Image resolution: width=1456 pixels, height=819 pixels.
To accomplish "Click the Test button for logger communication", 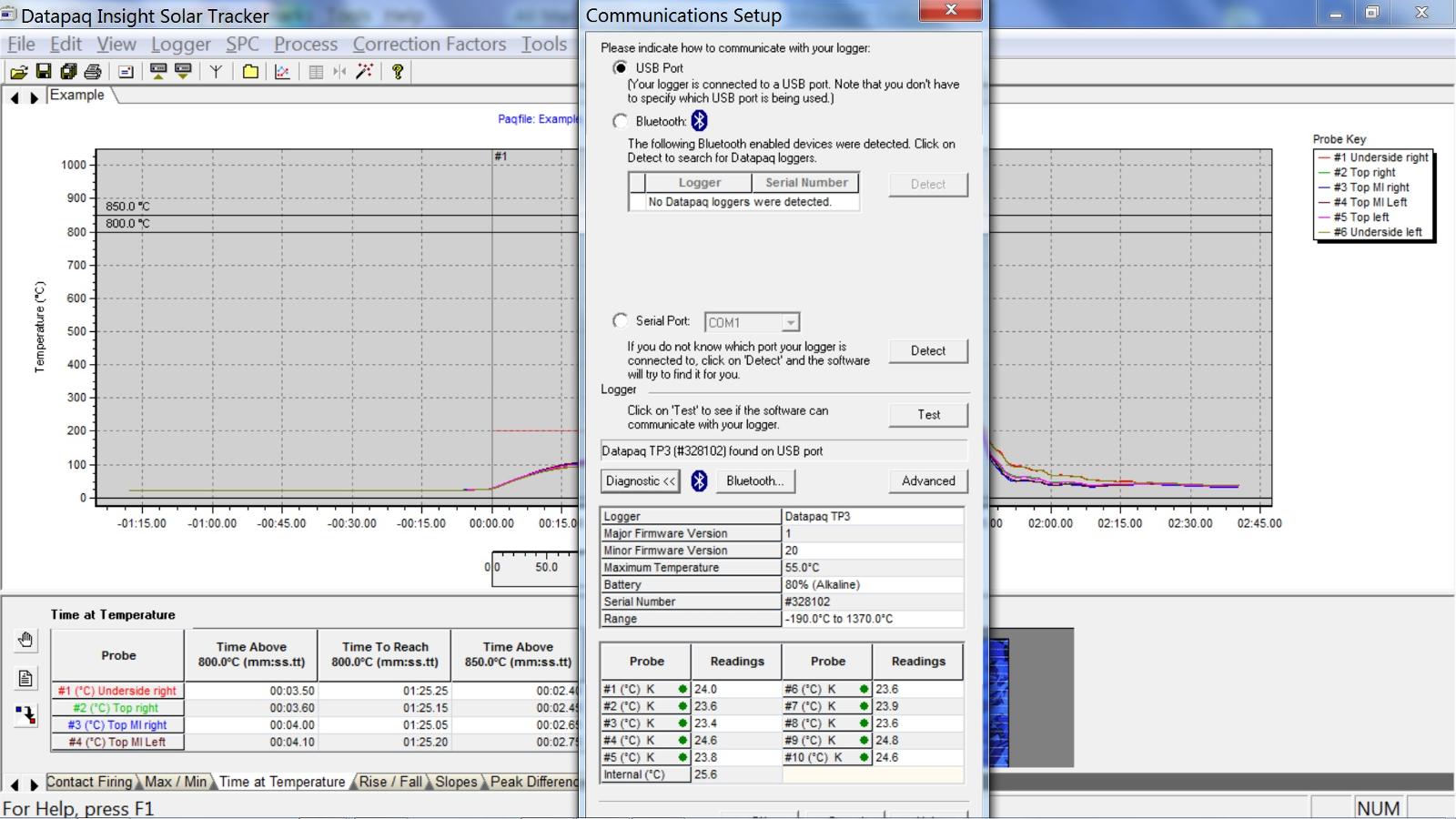I will tap(927, 415).
